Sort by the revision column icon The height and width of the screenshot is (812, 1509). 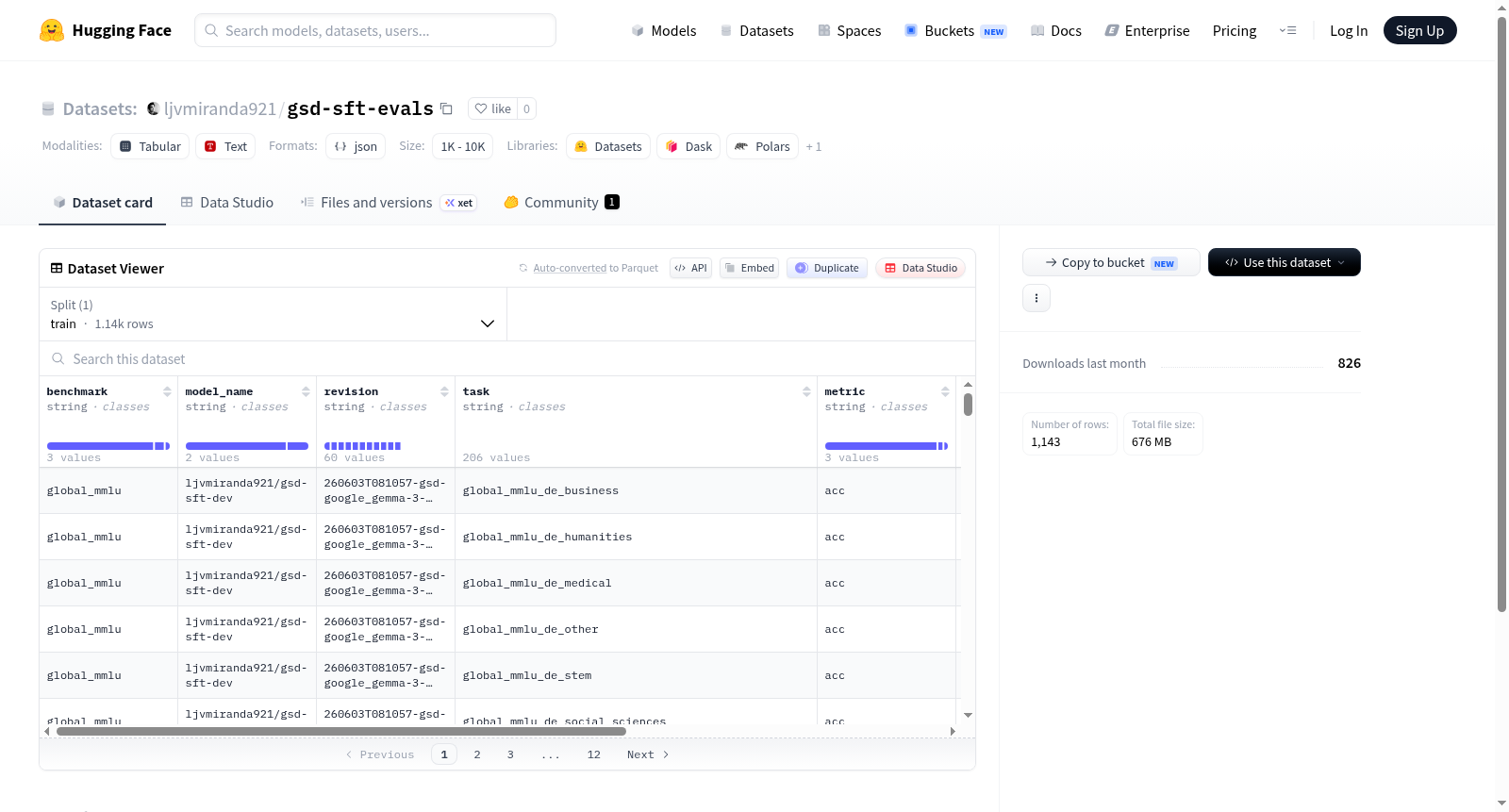(x=444, y=391)
